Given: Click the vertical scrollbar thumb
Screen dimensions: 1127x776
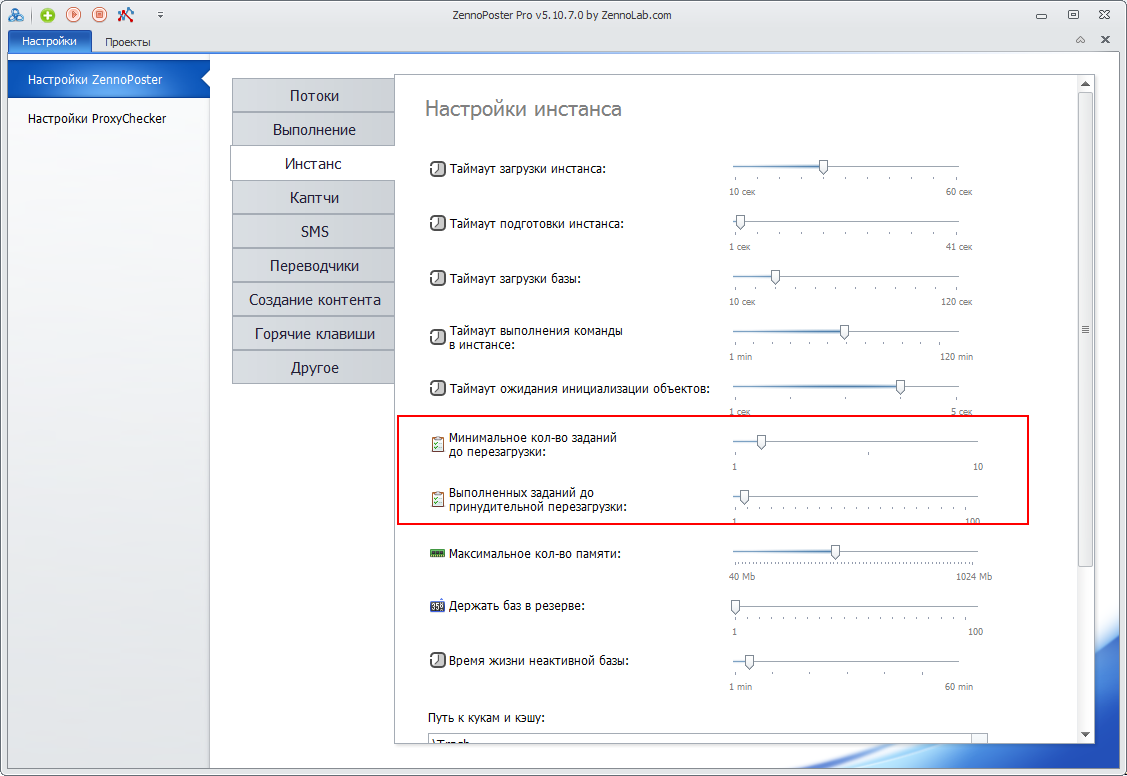Looking at the screenshot, I should [x=1085, y=329].
